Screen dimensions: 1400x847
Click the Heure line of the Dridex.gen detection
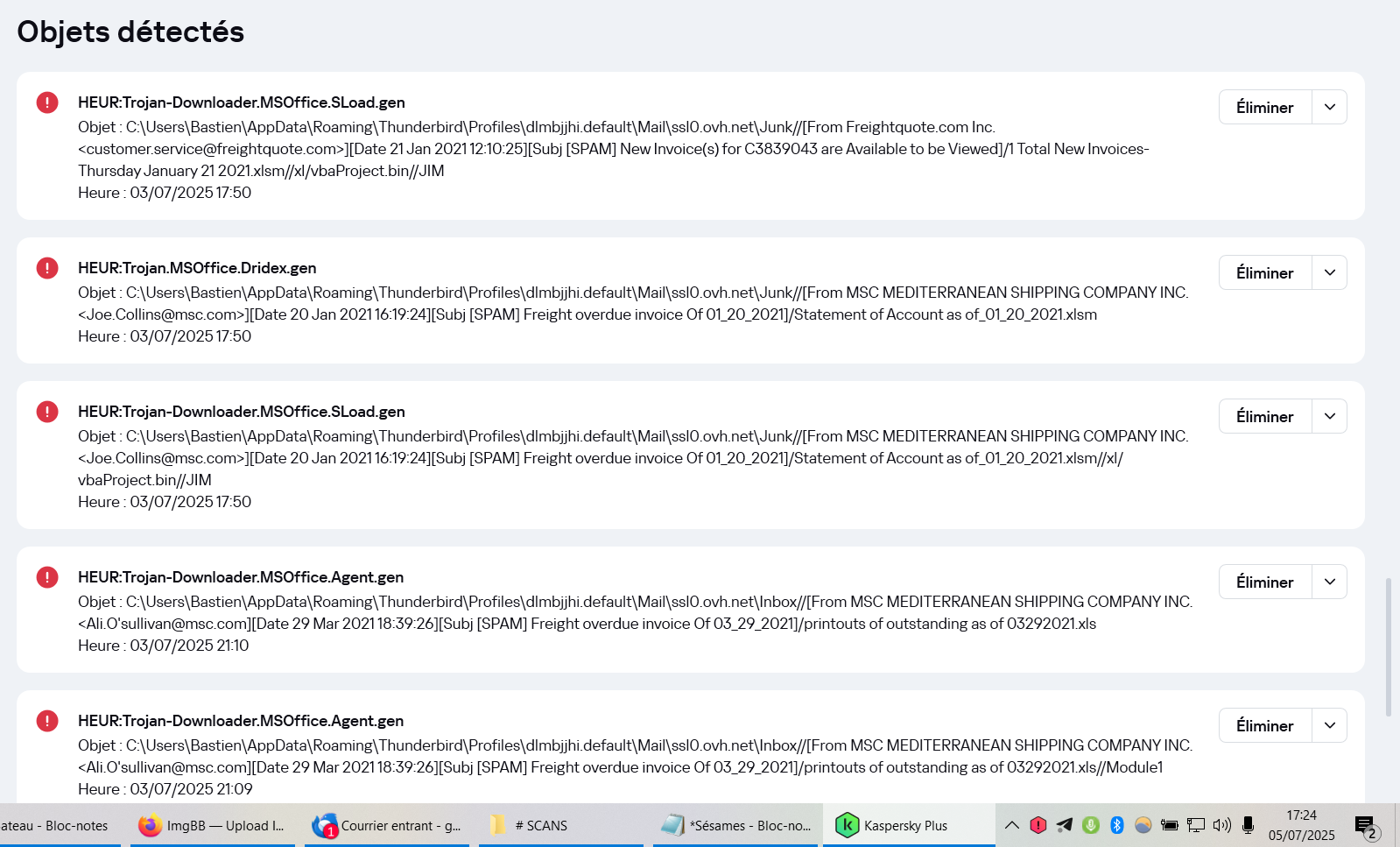coord(165,336)
